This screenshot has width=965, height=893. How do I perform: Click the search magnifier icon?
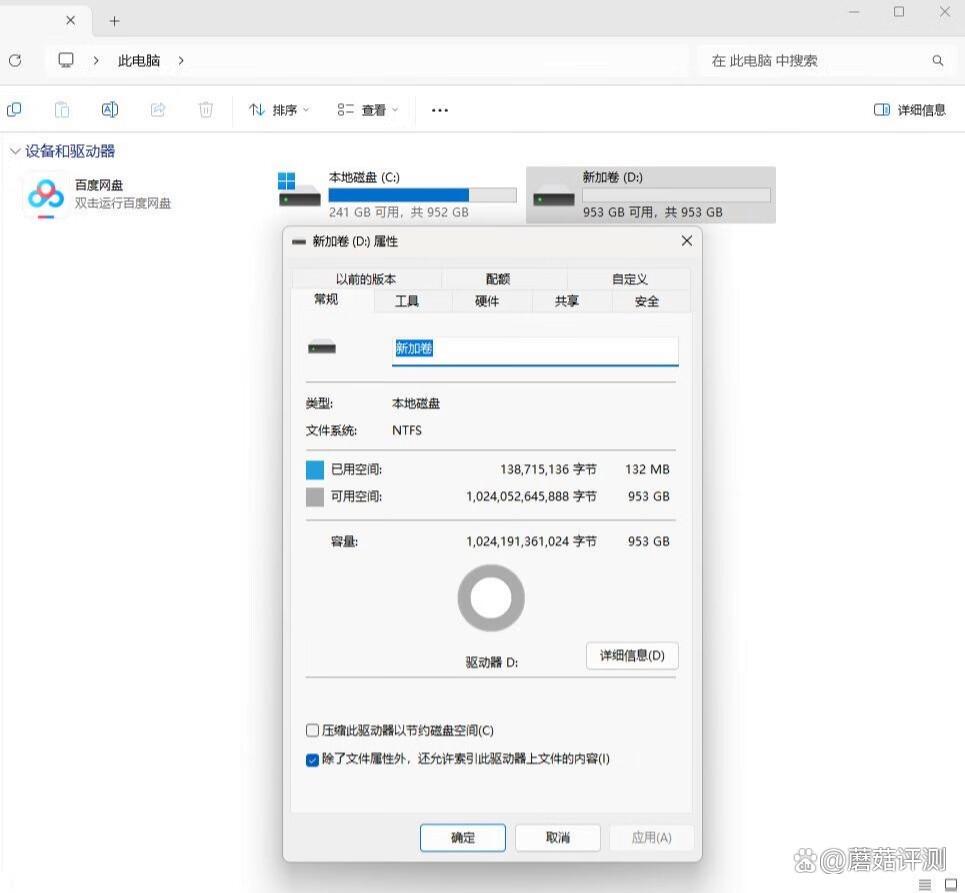(938, 61)
